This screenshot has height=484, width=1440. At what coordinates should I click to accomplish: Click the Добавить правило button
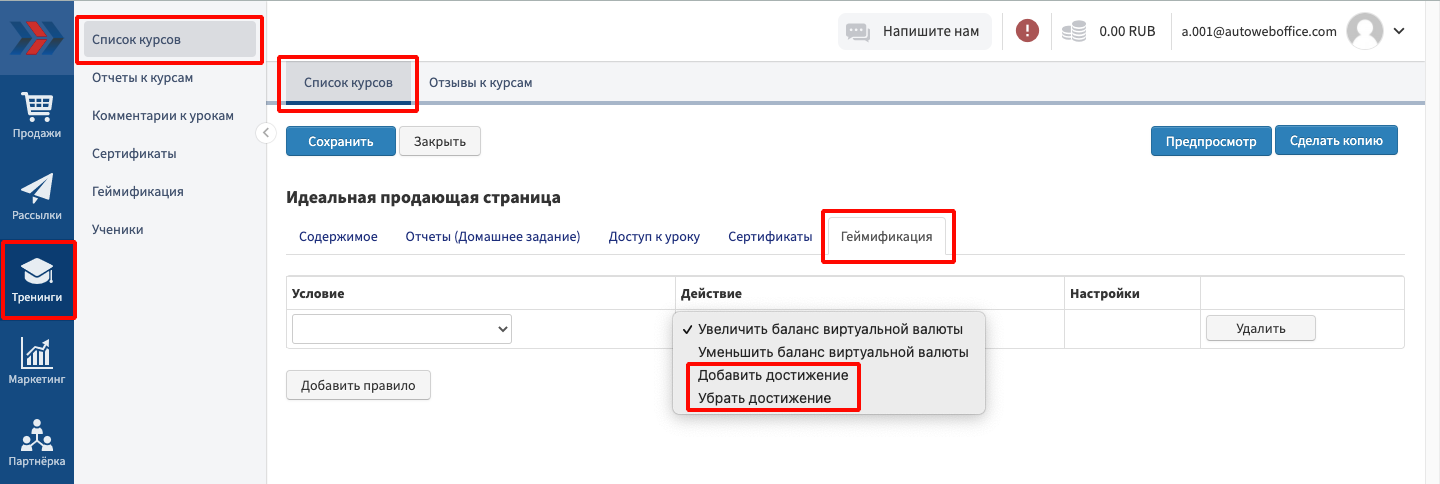coord(358,385)
